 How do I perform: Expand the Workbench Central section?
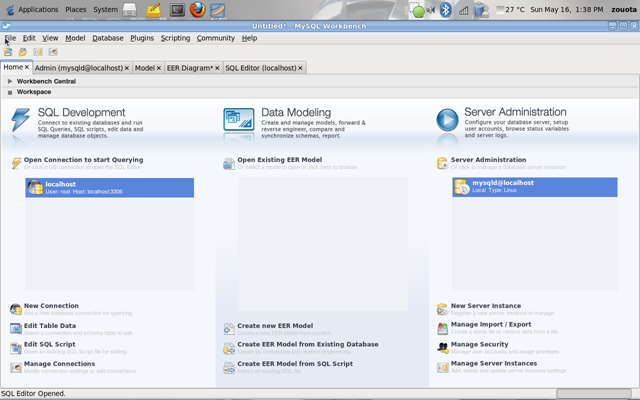10,81
